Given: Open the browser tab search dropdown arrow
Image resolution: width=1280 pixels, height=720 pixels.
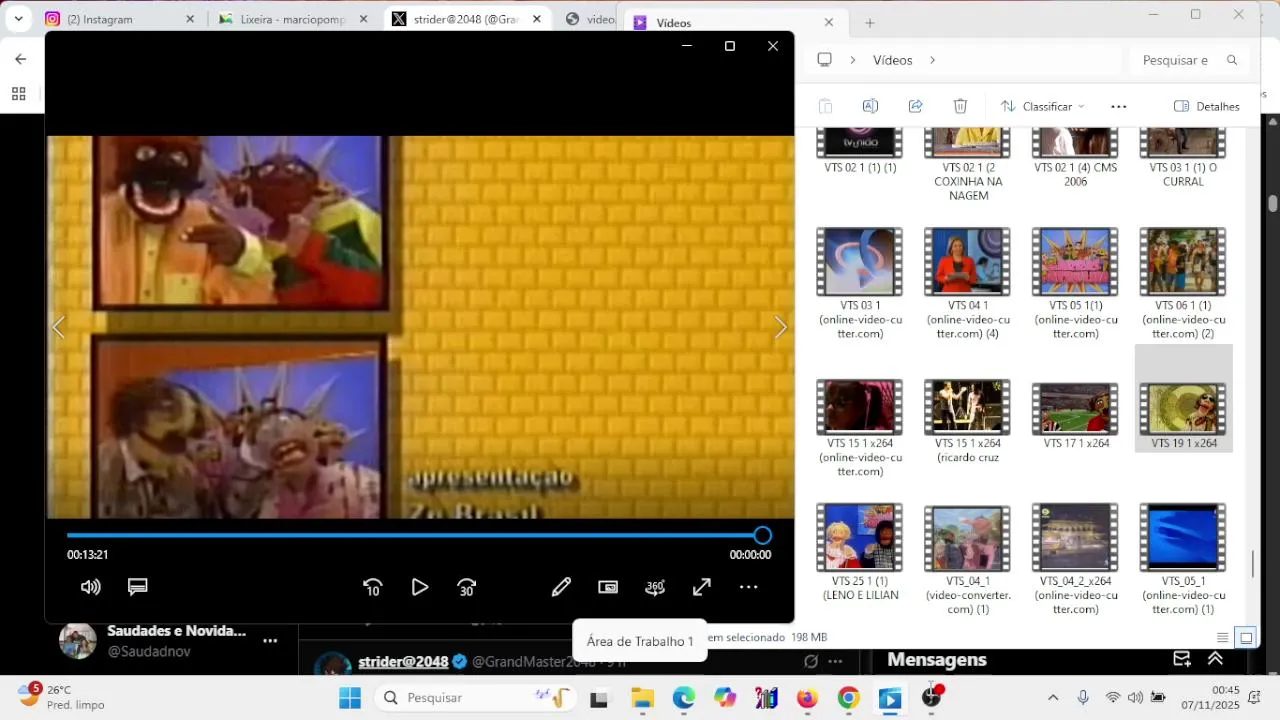Looking at the screenshot, I should click(x=18, y=19).
